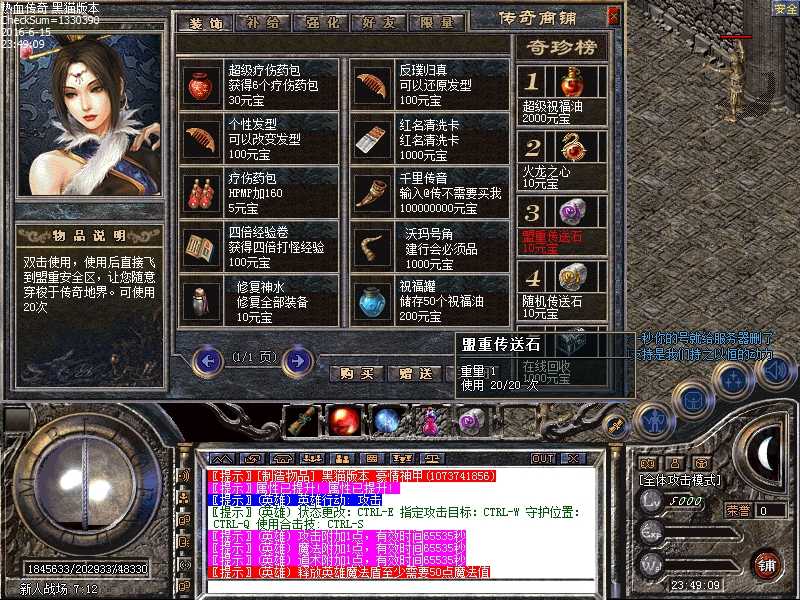Click the 荣誉 honor label
Viewport: 800px width, 600px height.
point(738,510)
